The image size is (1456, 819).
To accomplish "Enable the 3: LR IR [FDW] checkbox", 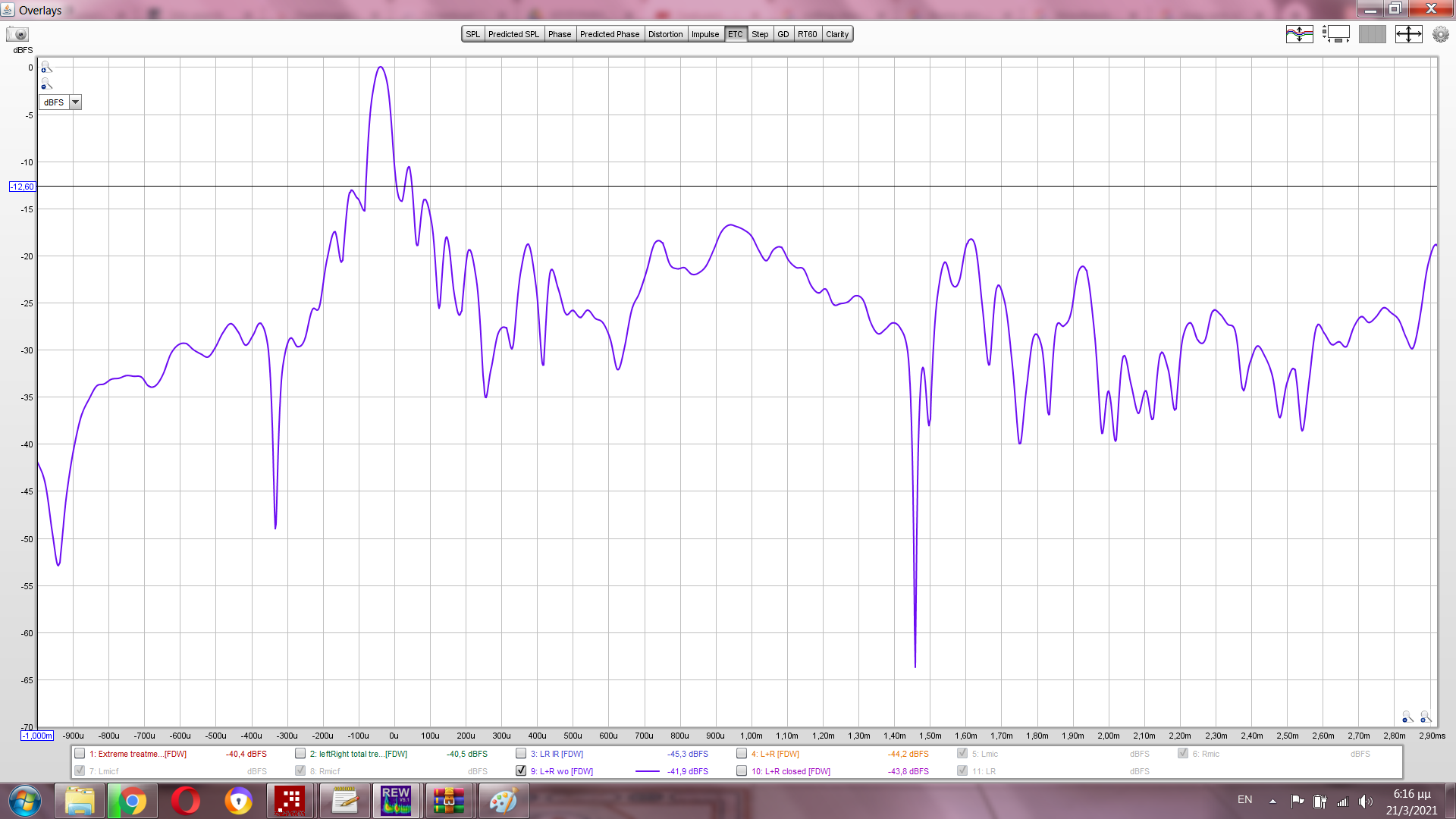I will coord(521,753).
